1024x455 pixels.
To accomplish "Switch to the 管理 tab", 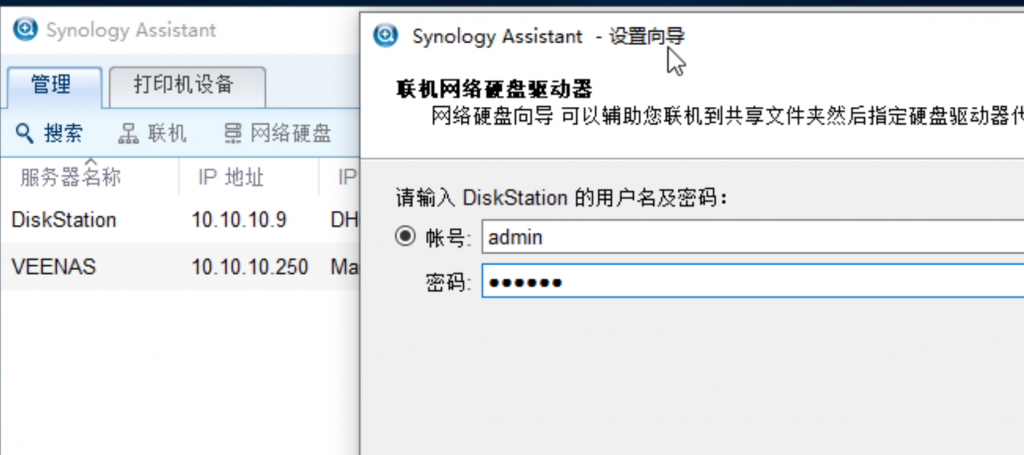I will pos(51,86).
